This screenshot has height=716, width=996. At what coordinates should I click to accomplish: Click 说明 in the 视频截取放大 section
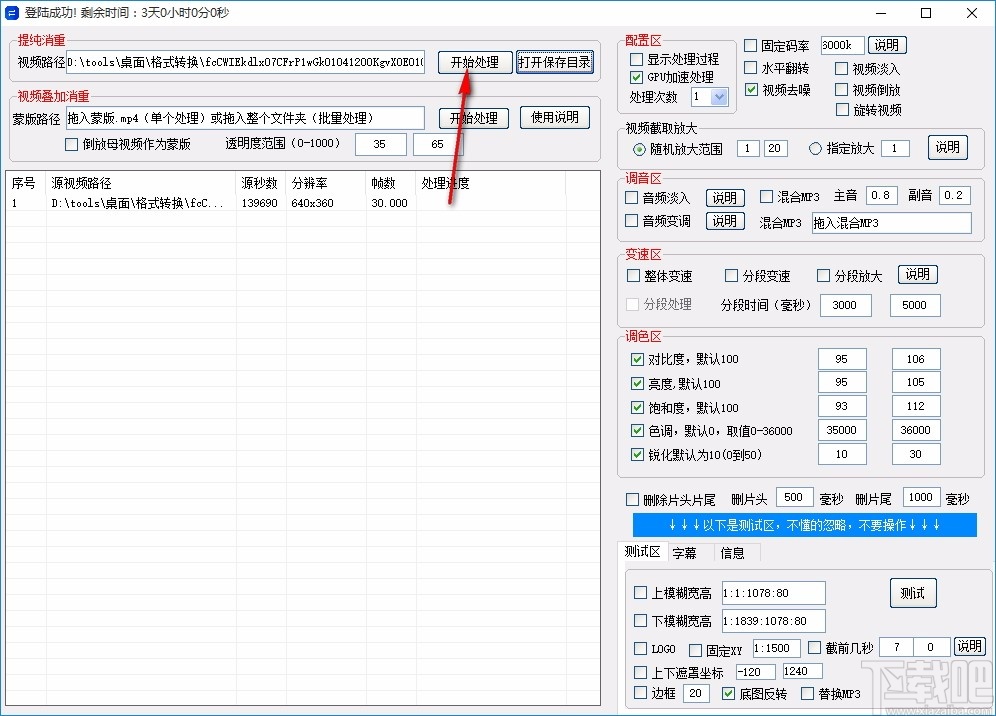946,147
